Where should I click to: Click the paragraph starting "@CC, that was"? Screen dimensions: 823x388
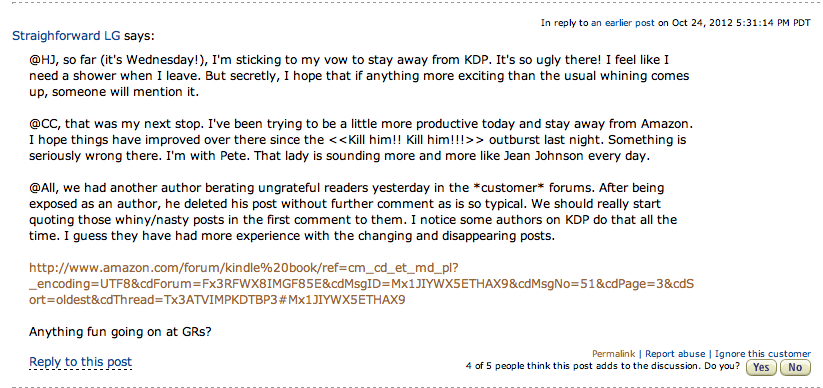coord(361,141)
